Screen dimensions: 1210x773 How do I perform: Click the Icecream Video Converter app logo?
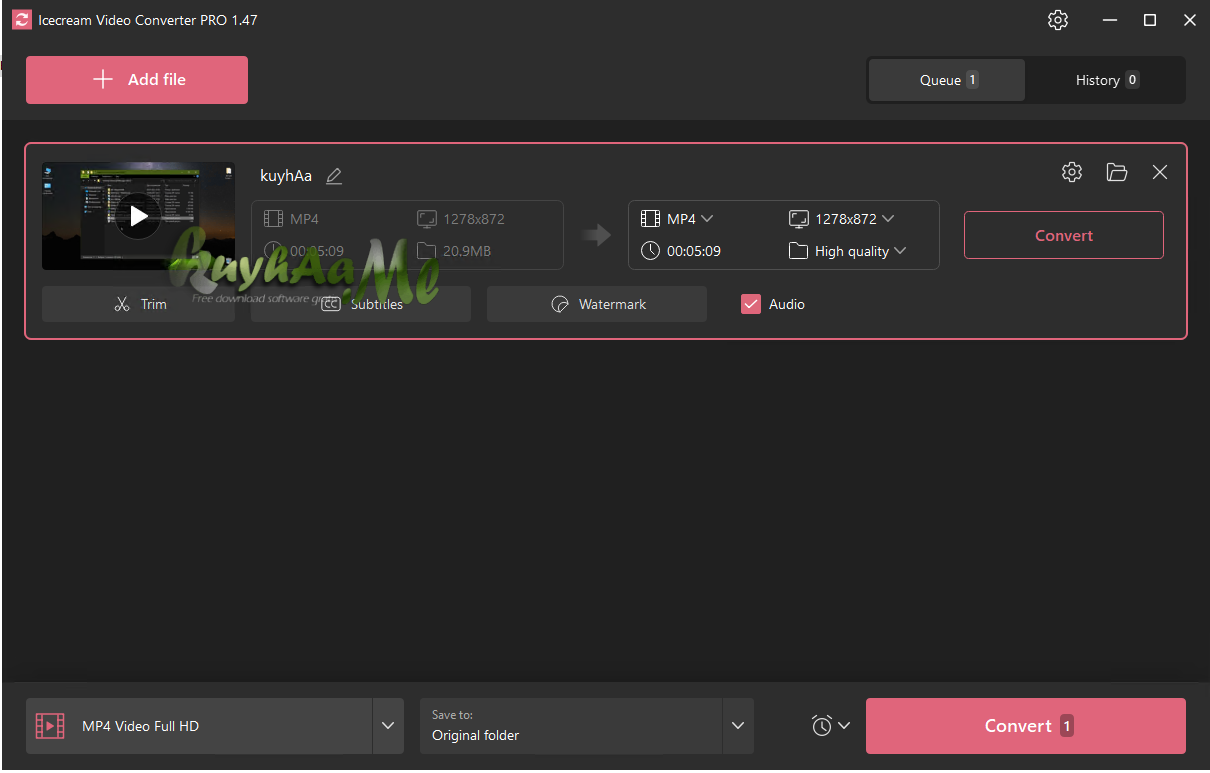tap(22, 20)
